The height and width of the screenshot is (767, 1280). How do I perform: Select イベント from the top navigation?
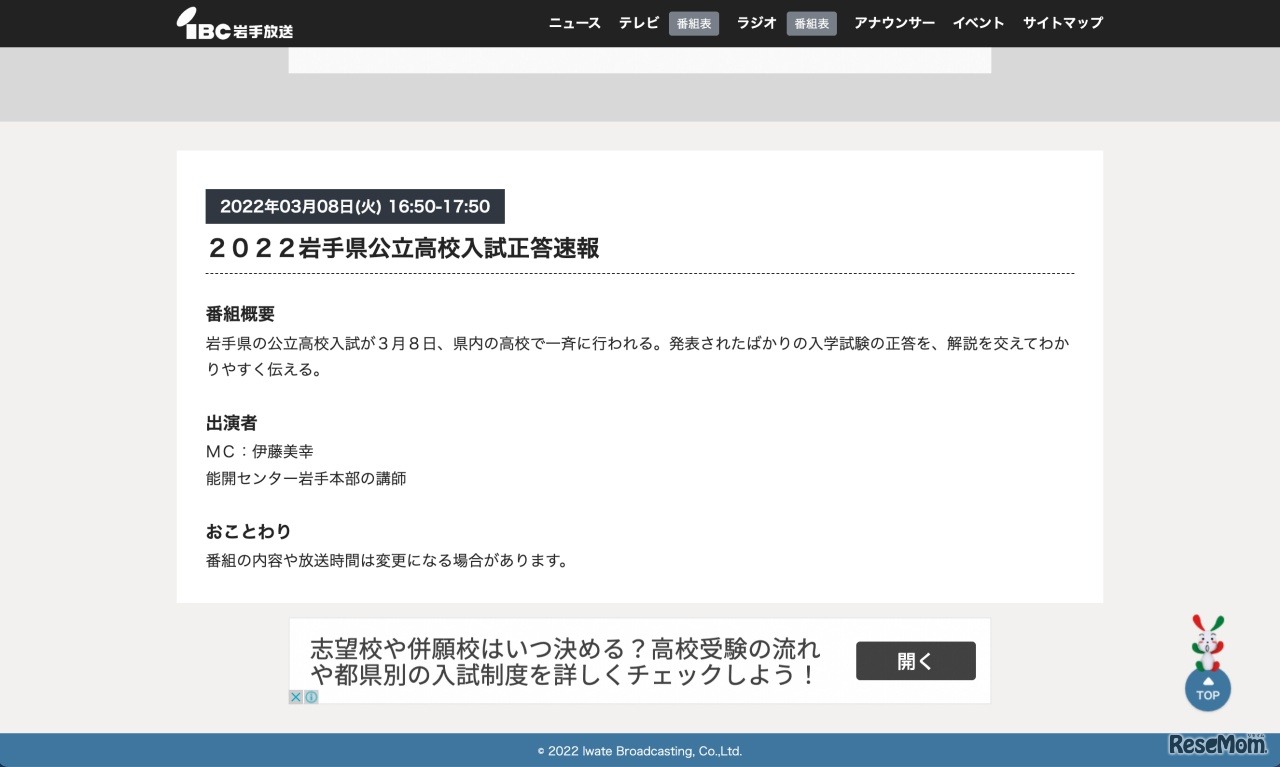(978, 22)
